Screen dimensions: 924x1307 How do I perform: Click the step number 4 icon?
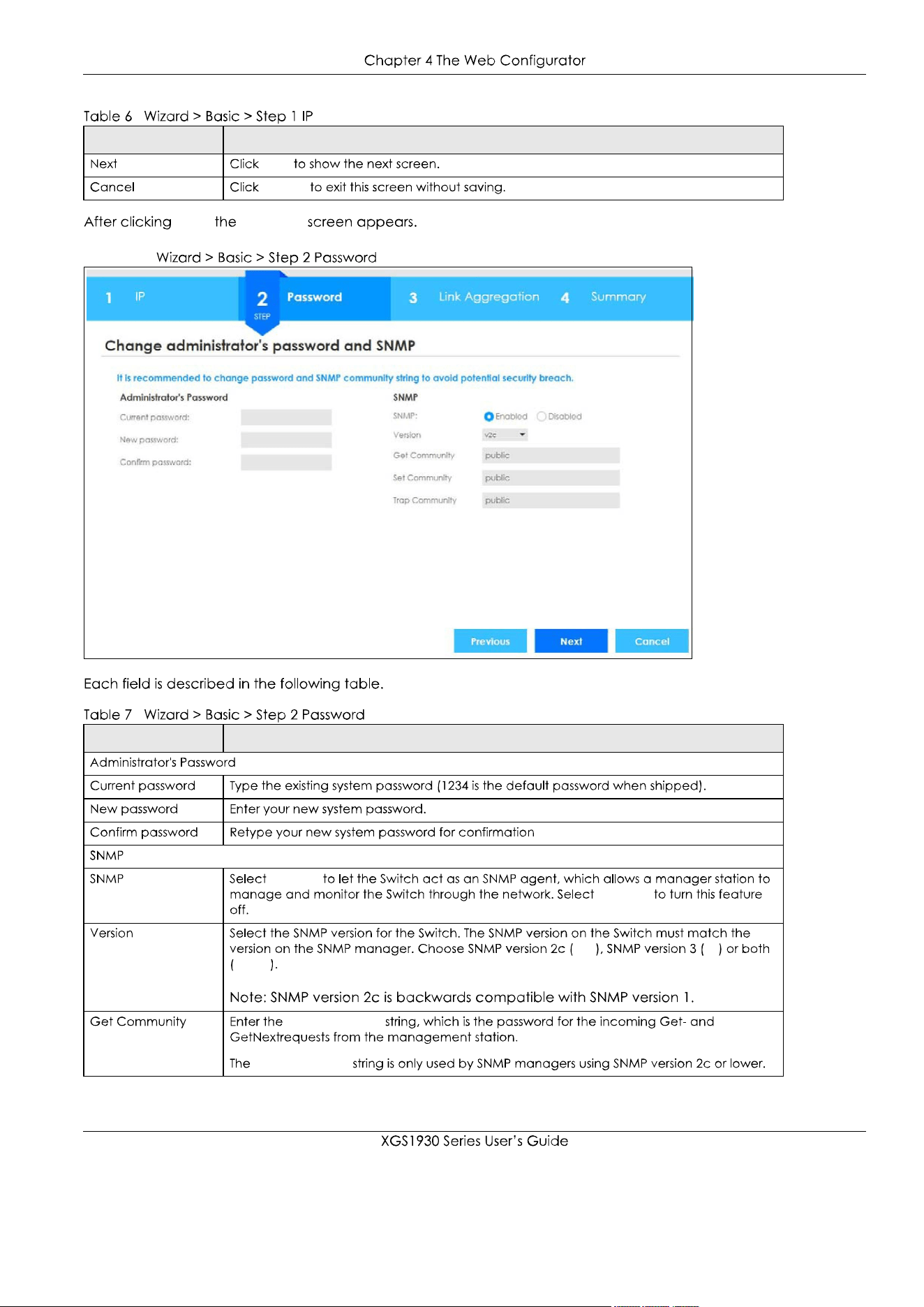coord(565,298)
